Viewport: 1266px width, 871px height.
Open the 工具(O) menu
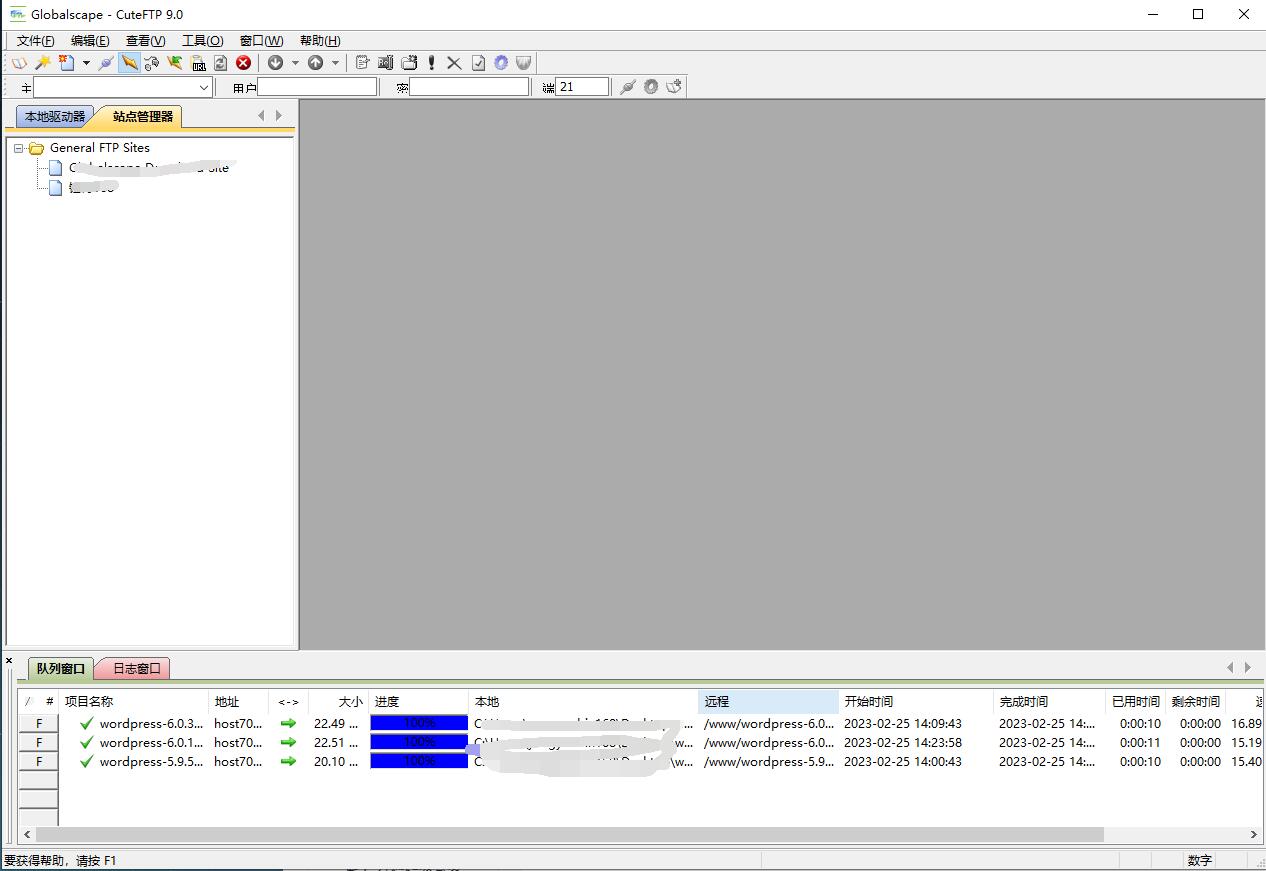click(202, 41)
